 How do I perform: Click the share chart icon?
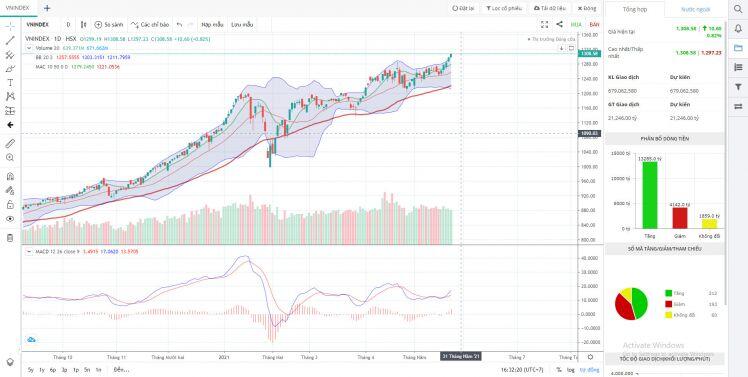[560, 24]
